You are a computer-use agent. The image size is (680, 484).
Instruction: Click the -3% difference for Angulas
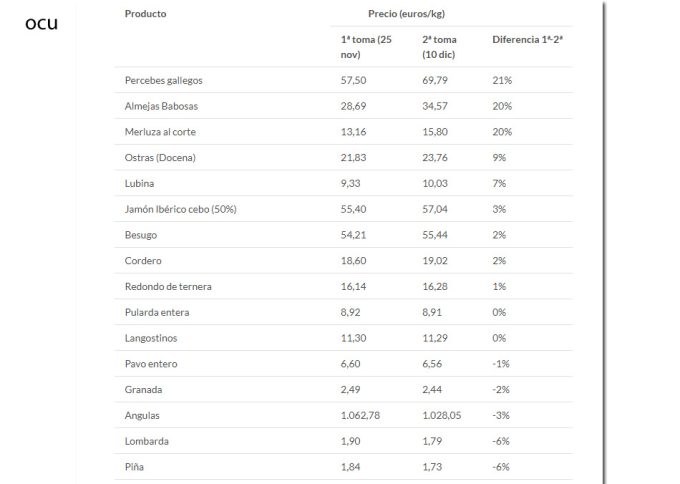pyautogui.click(x=502, y=415)
